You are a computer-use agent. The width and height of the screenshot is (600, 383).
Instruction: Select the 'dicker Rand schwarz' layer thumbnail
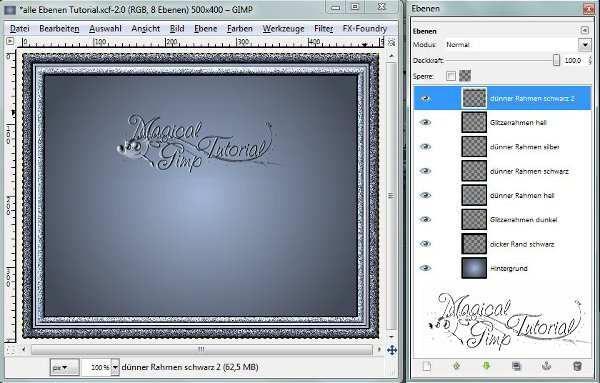[474, 244]
